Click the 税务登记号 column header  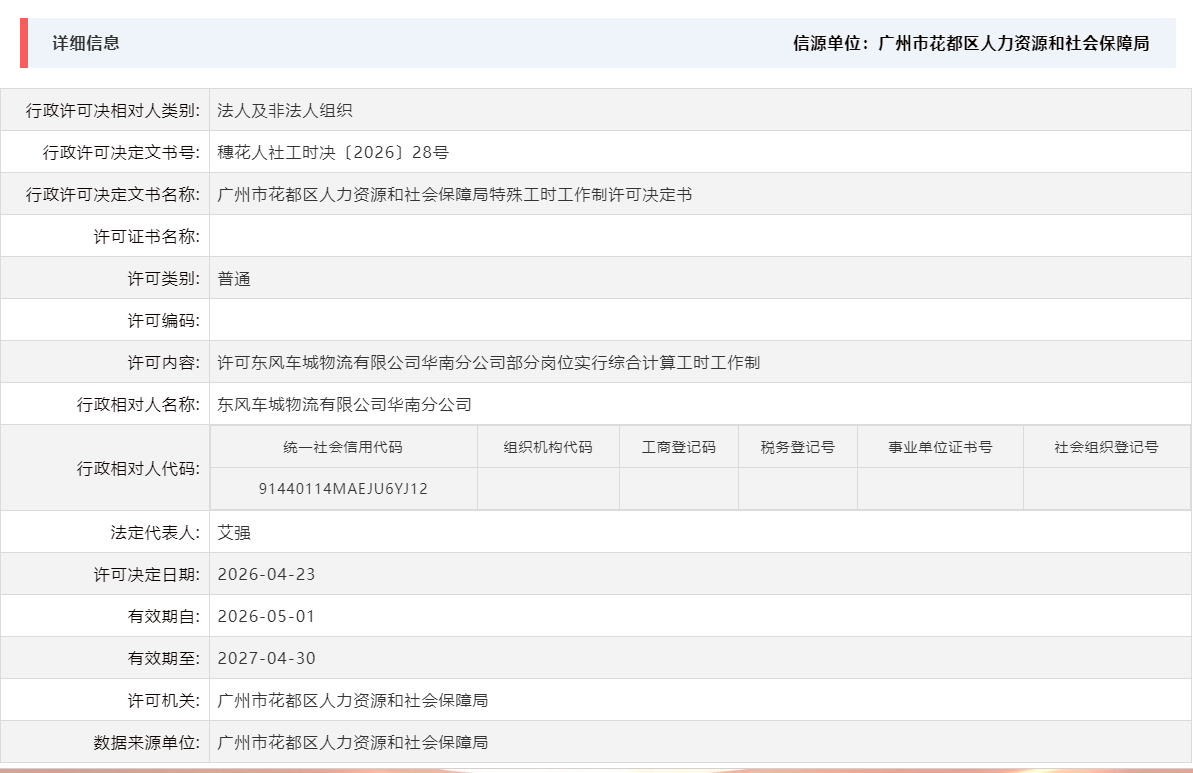797,447
